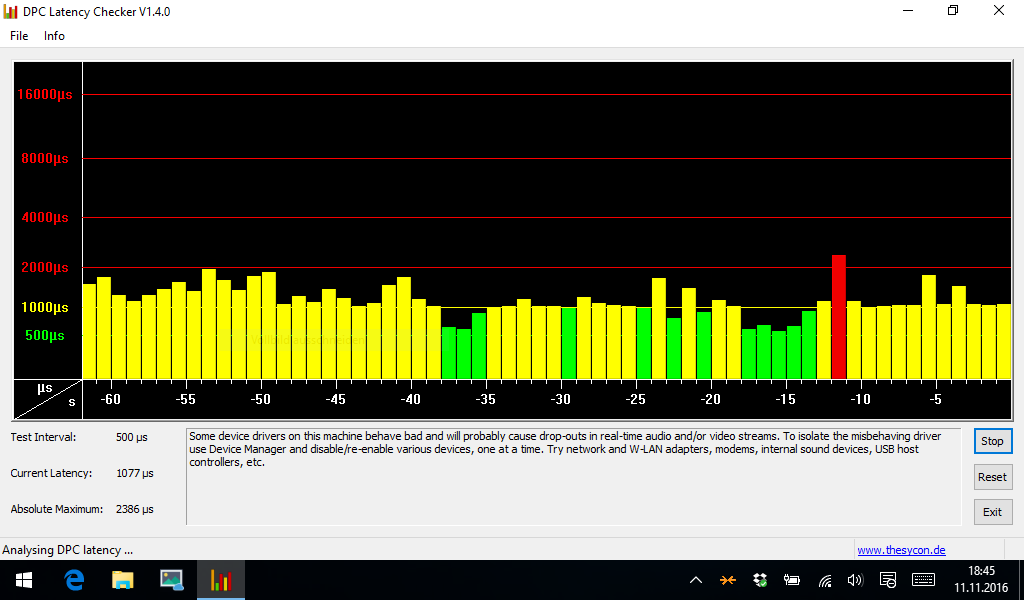Click the 2000µs axis label

(44, 268)
